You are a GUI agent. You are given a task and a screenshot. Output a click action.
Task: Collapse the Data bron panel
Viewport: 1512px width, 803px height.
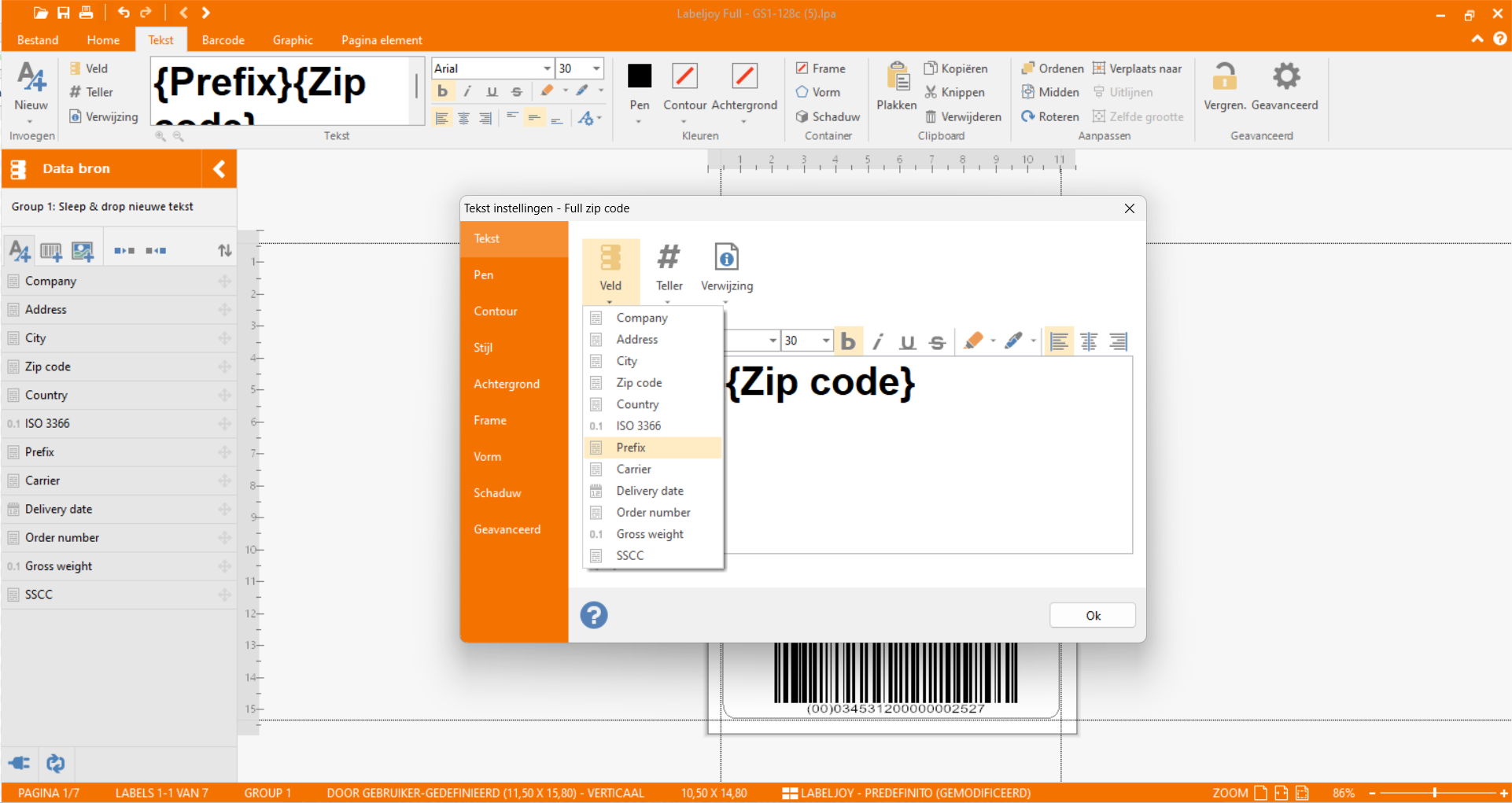click(x=219, y=168)
